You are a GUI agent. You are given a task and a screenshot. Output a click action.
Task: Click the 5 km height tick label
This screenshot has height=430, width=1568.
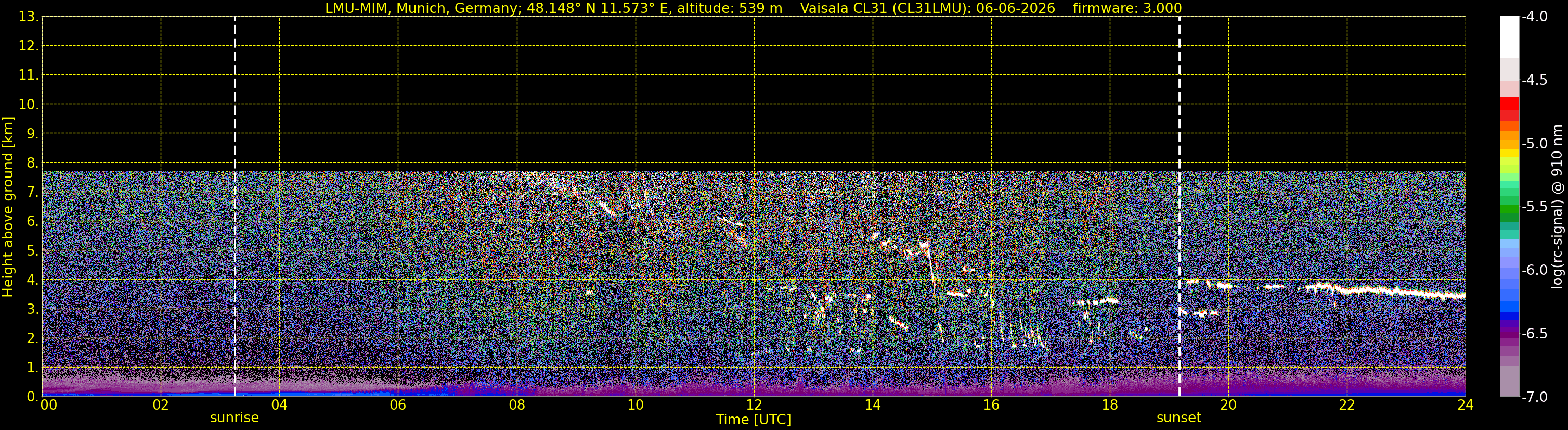[x=32, y=251]
